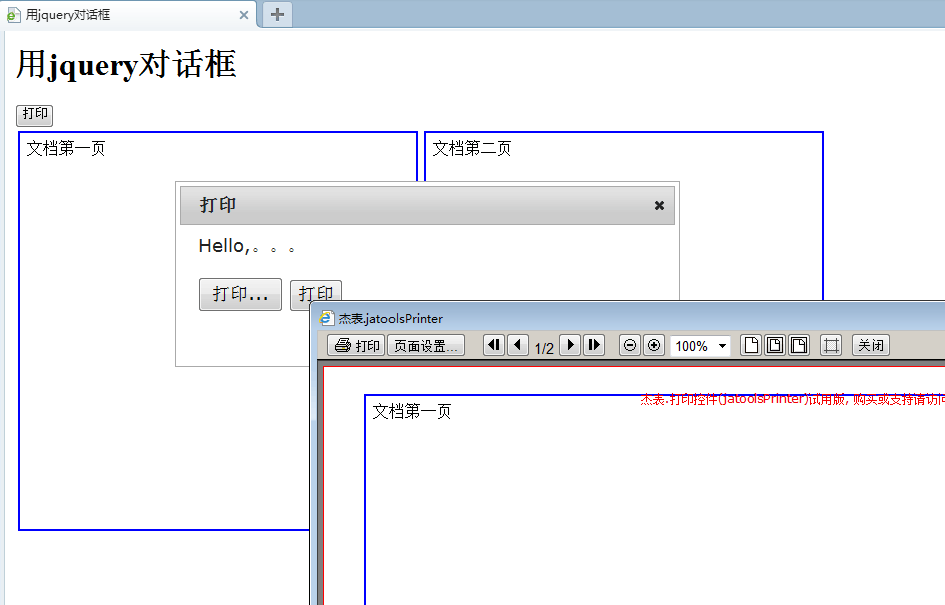Select the 用jquery对话框 browser tab

[x=128, y=14]
